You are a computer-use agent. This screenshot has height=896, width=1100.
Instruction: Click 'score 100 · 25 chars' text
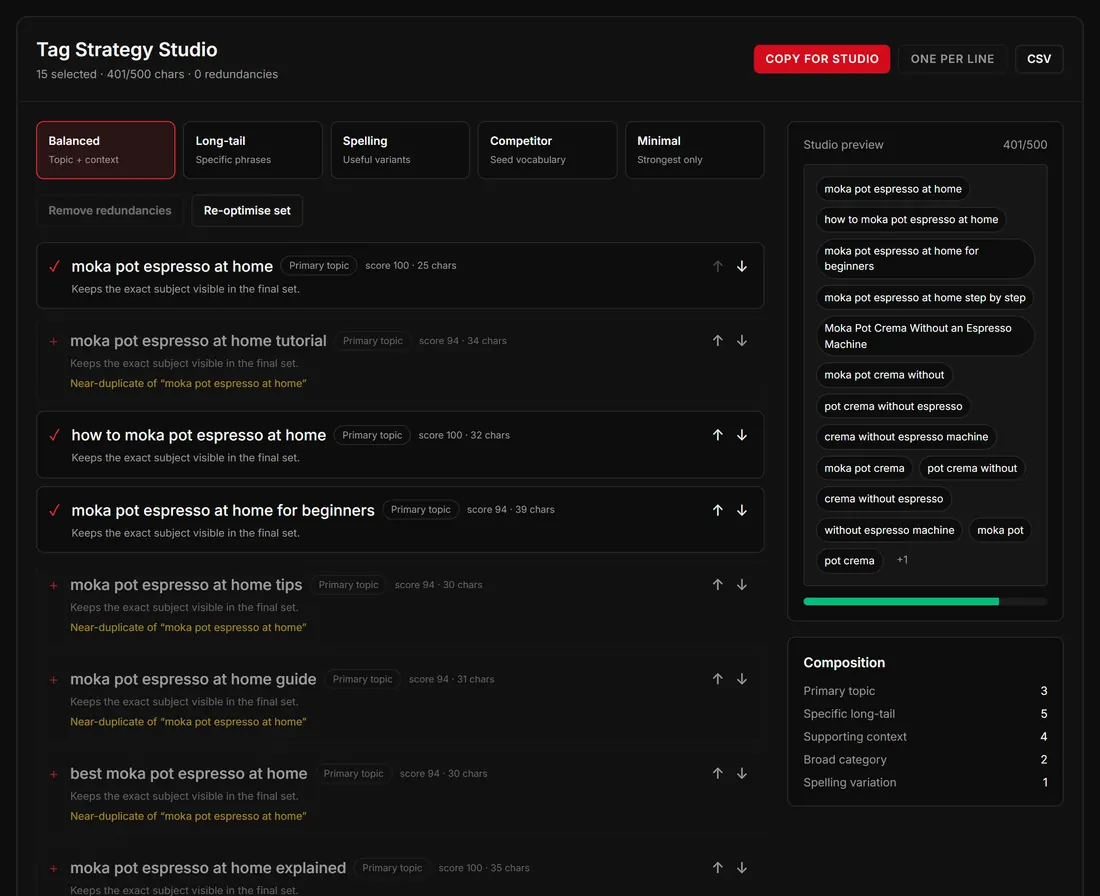pos(410,266)
